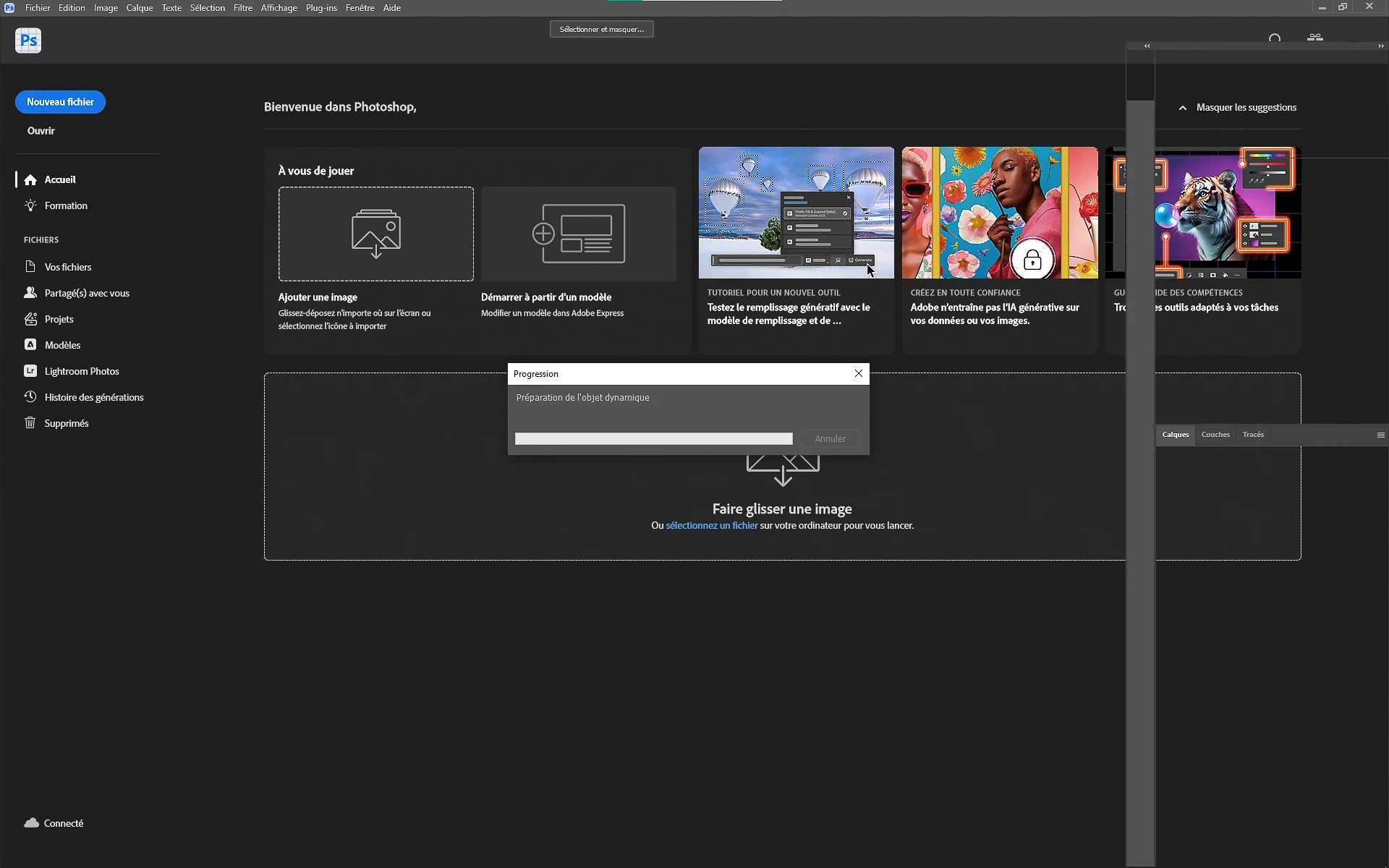Open the Calques panel options menu
This screenshot has width=1389, height=868.
click(1380, 435)
